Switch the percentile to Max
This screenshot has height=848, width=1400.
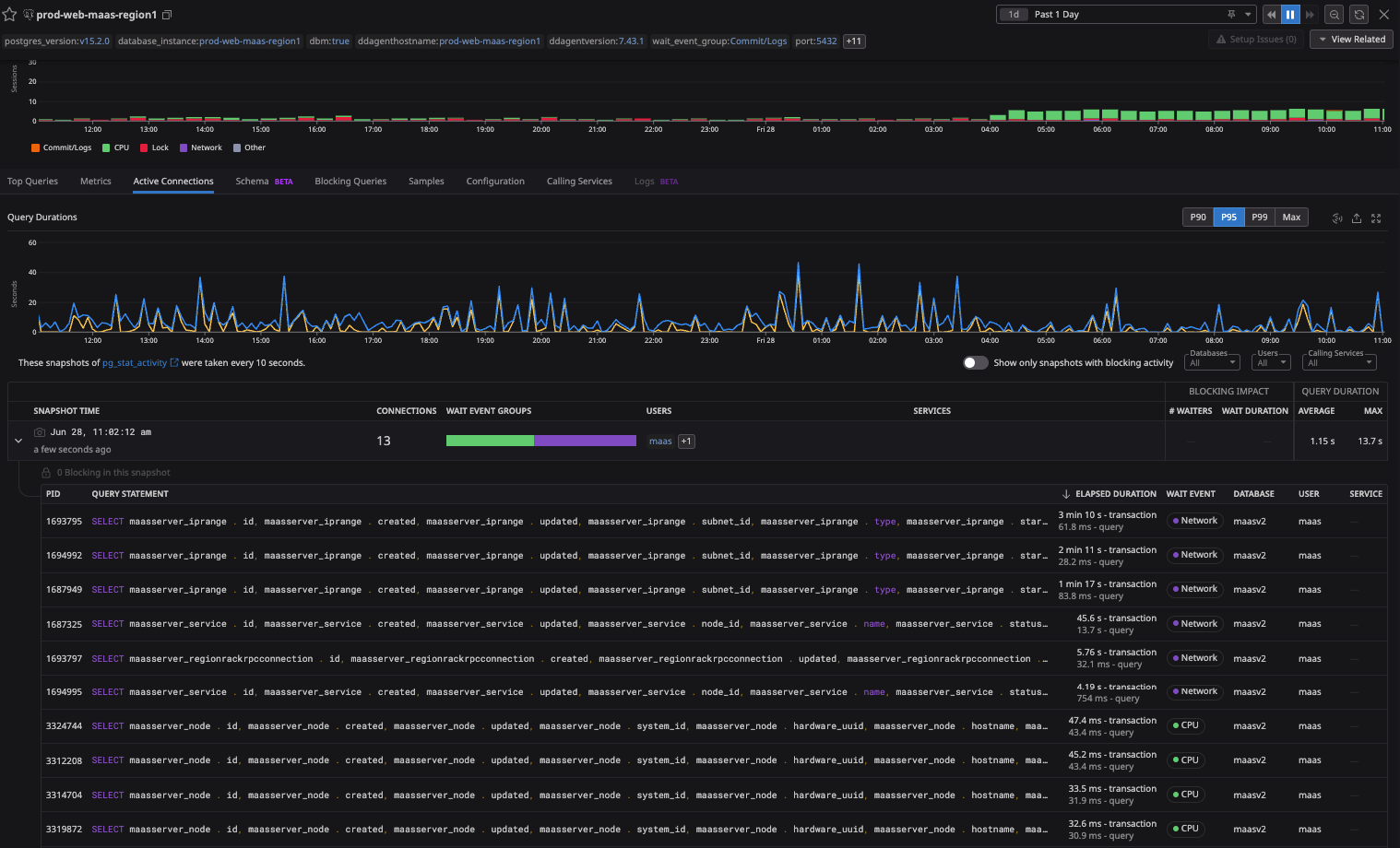coord(1291,218)
